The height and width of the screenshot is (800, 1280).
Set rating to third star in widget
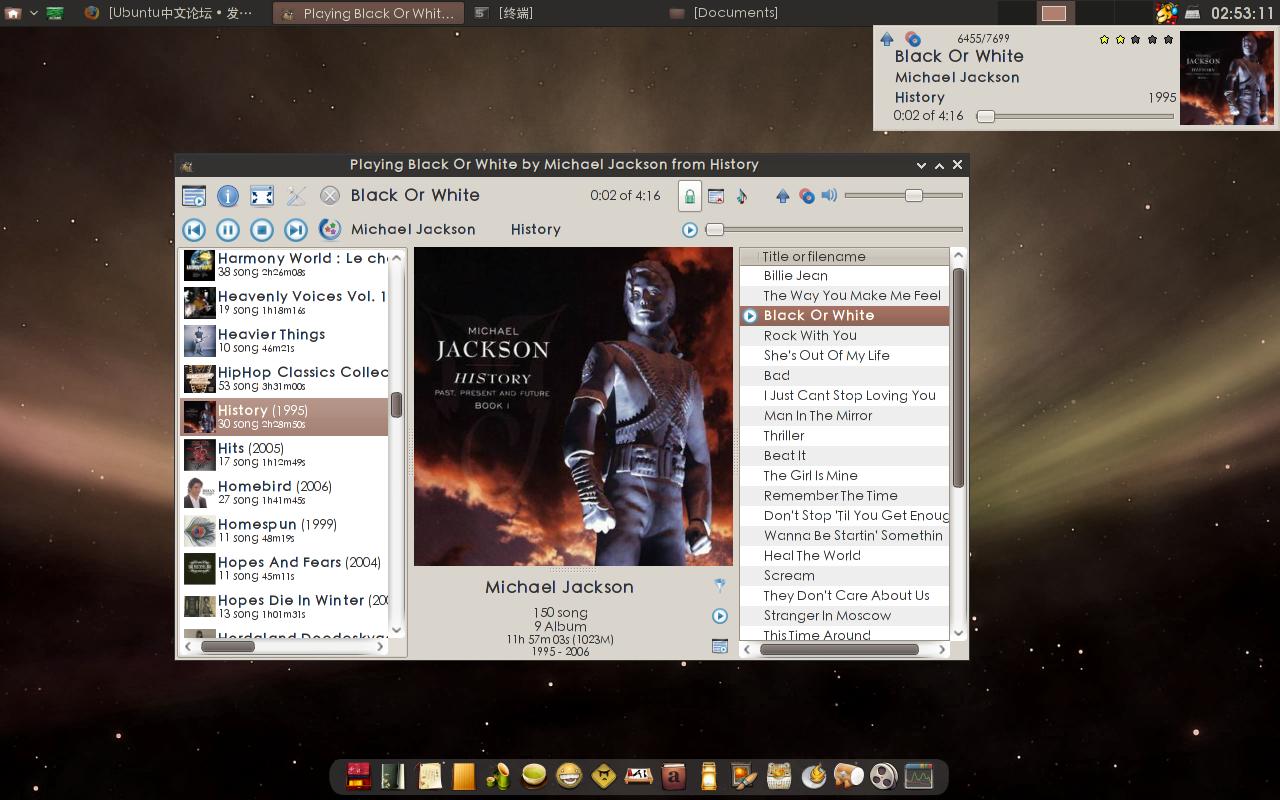pyautogui.click(x=1136, y=40)
